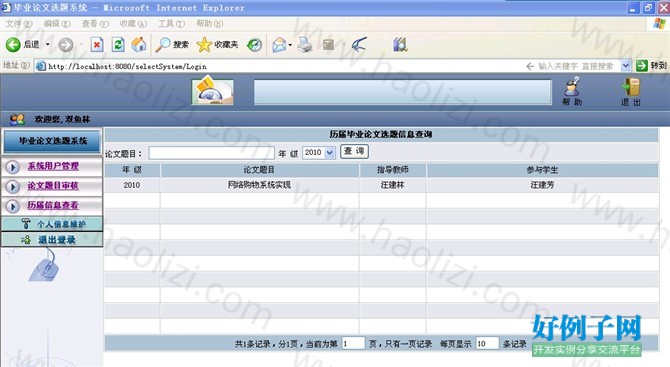The height and width of the screenshot is (367, 670).
Task: Select the 网络购物系统实现 title cell
Action: pyautogui.click(x=259, y=185)
